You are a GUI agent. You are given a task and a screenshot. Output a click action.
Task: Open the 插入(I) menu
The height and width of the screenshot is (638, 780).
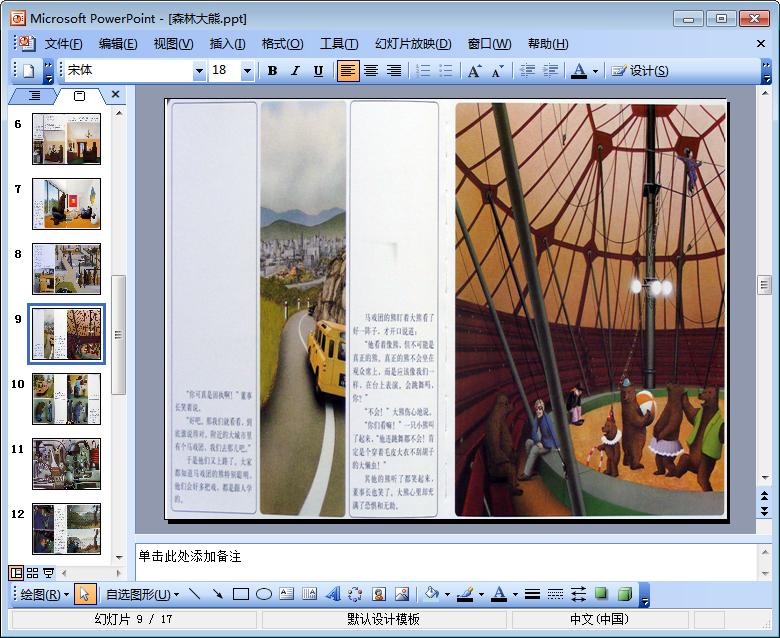point(227,44)
